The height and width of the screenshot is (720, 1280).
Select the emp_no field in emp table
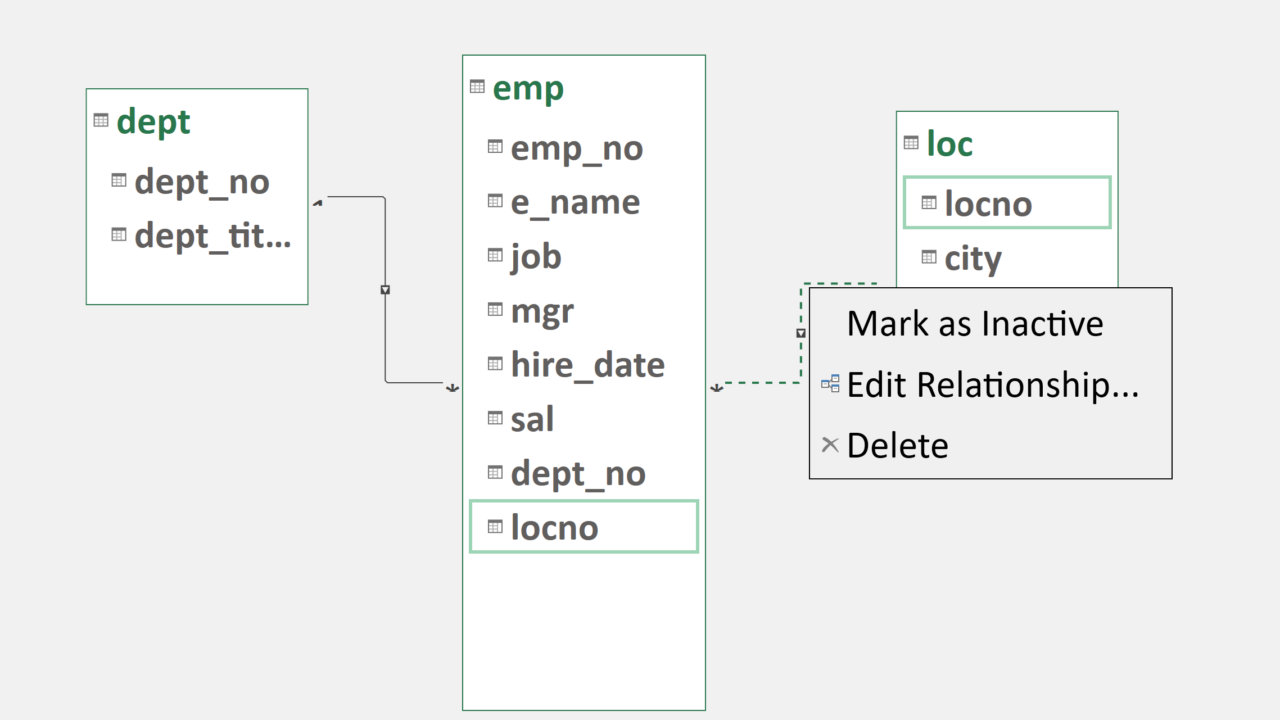pos(576,149)
